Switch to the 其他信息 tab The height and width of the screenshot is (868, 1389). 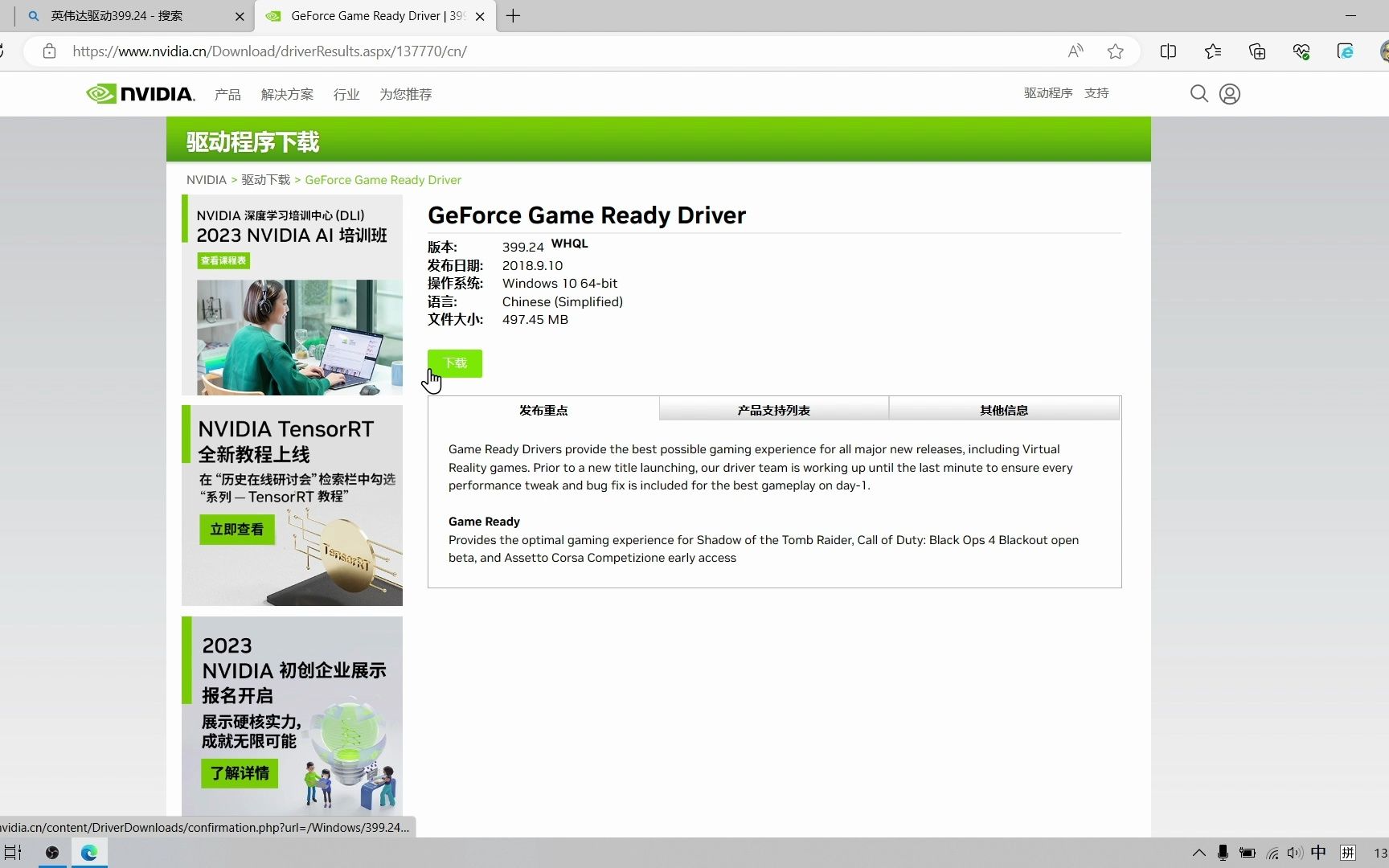(x=1004, y=410)
